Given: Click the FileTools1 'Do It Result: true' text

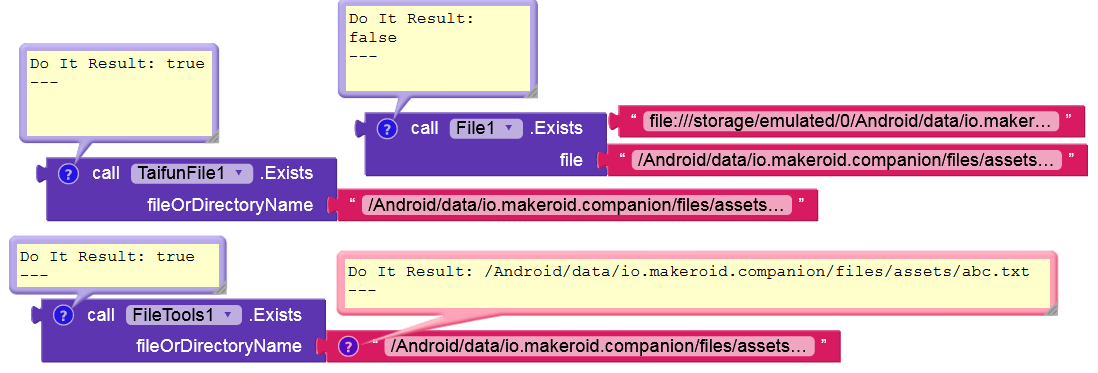Looking at the screenshot, I should tap(107, 257).
